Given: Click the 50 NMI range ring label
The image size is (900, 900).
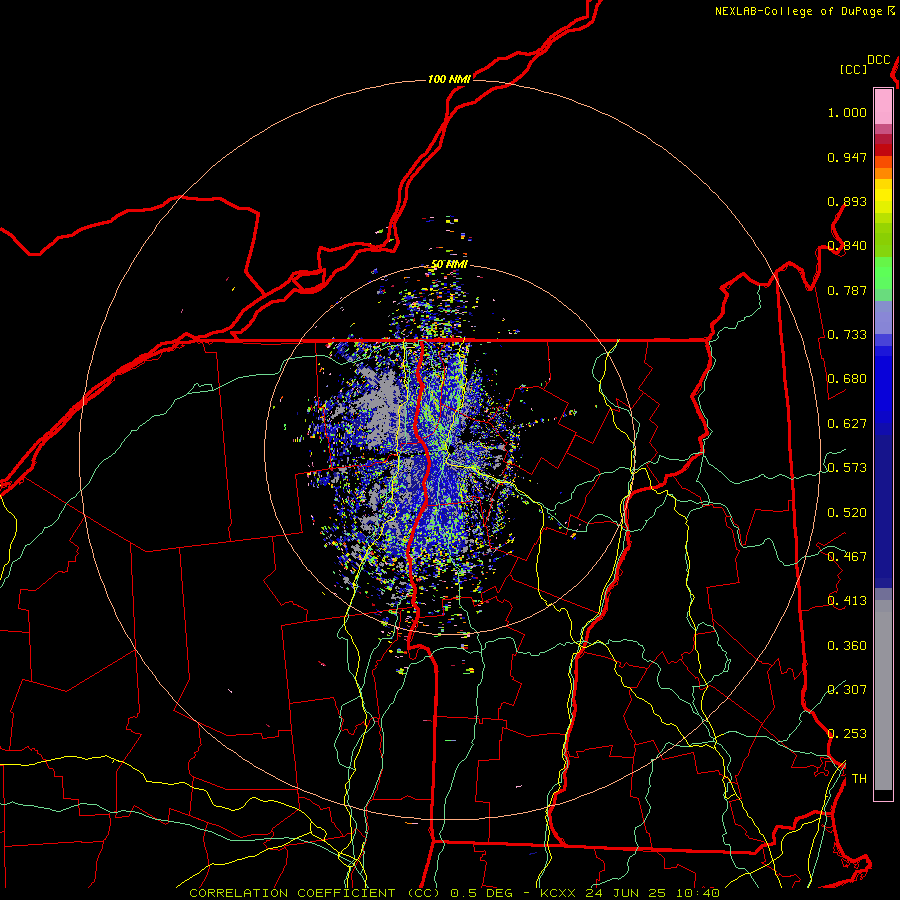Looking at the screenshot, I should click(449, 264).
